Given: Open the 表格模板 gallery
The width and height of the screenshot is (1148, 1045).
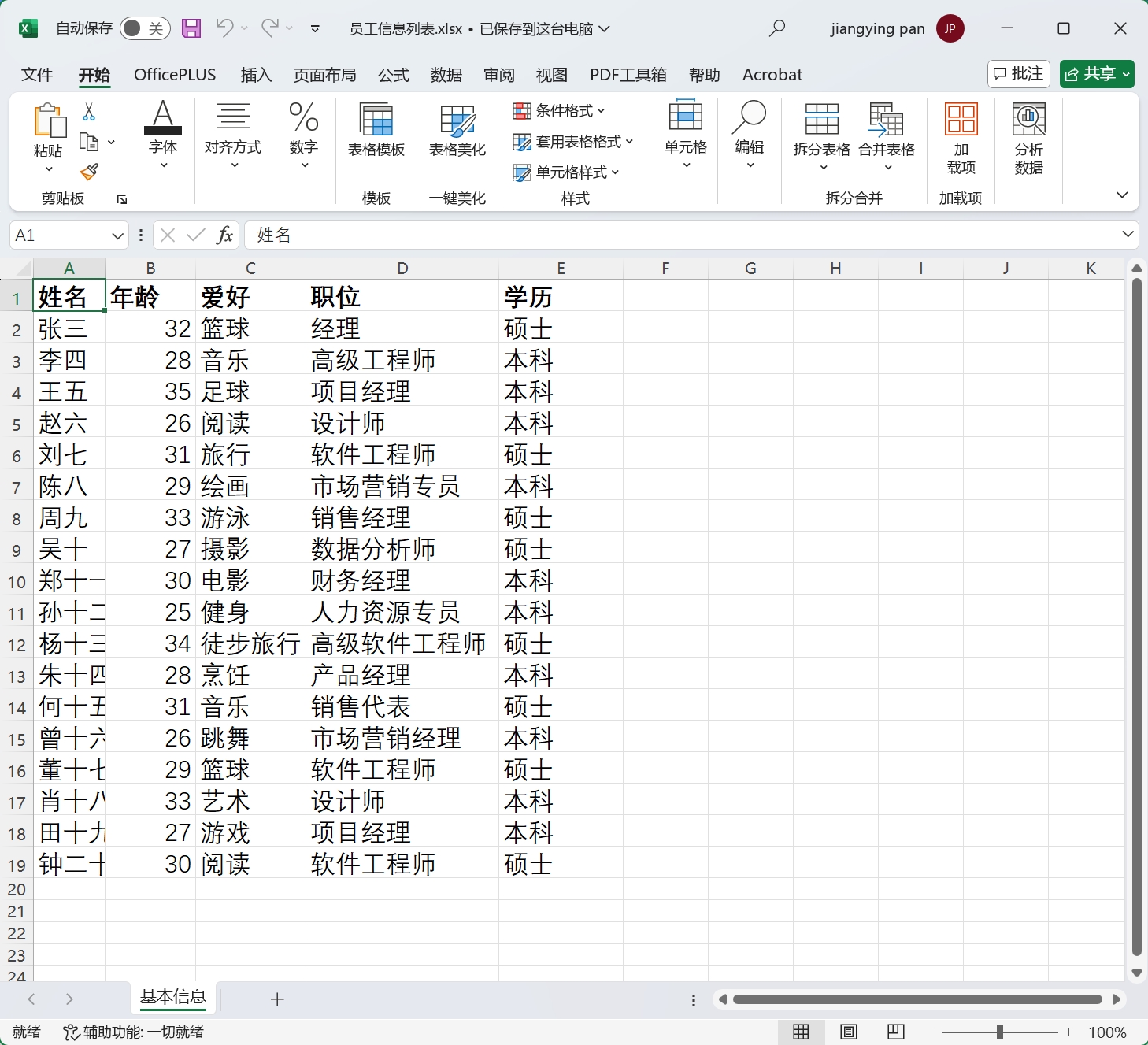Looking at the screenshot, I should [x=376, y=134].
